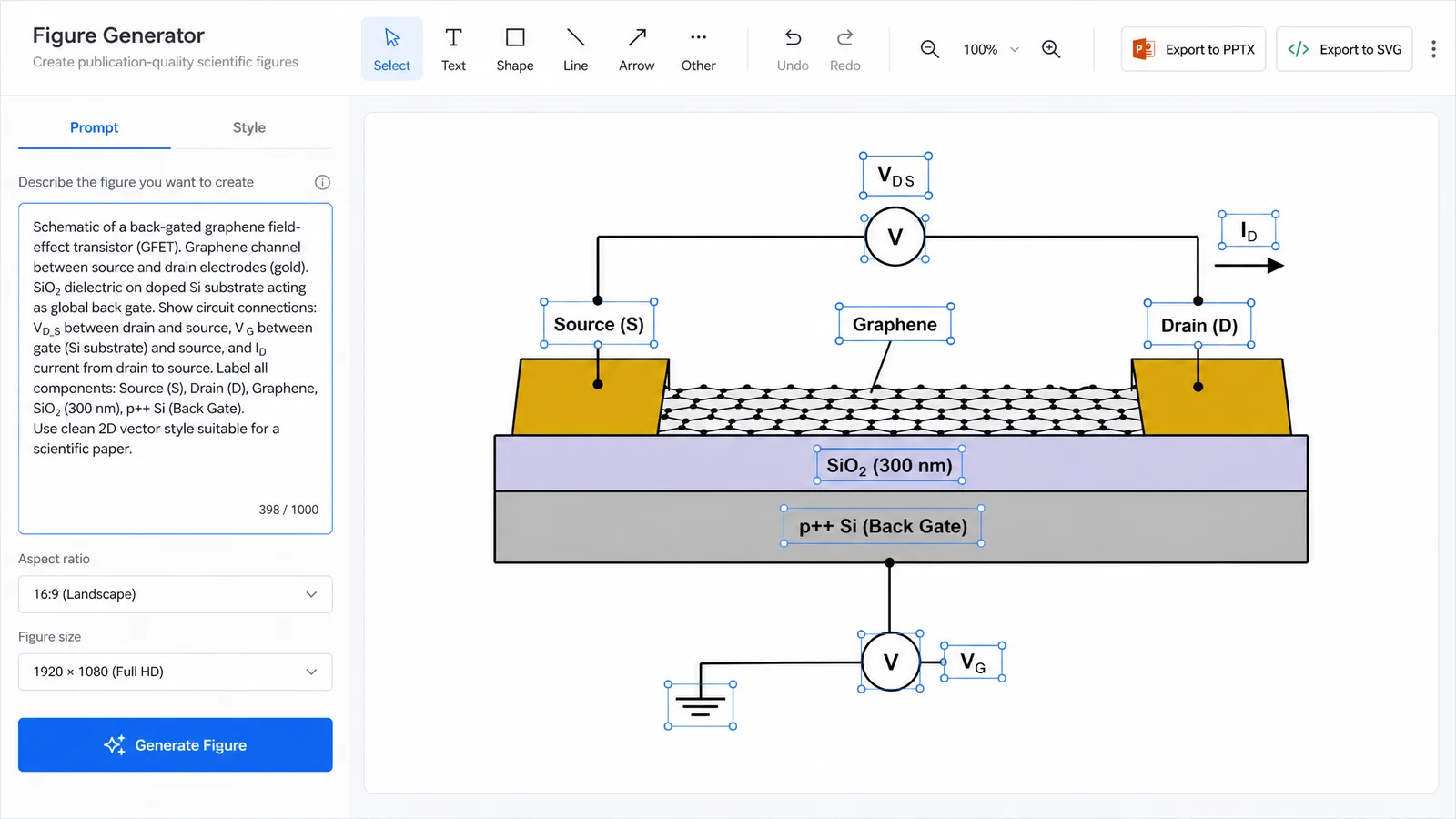
Task: Choose the Text tool
Action: [453, 49]
